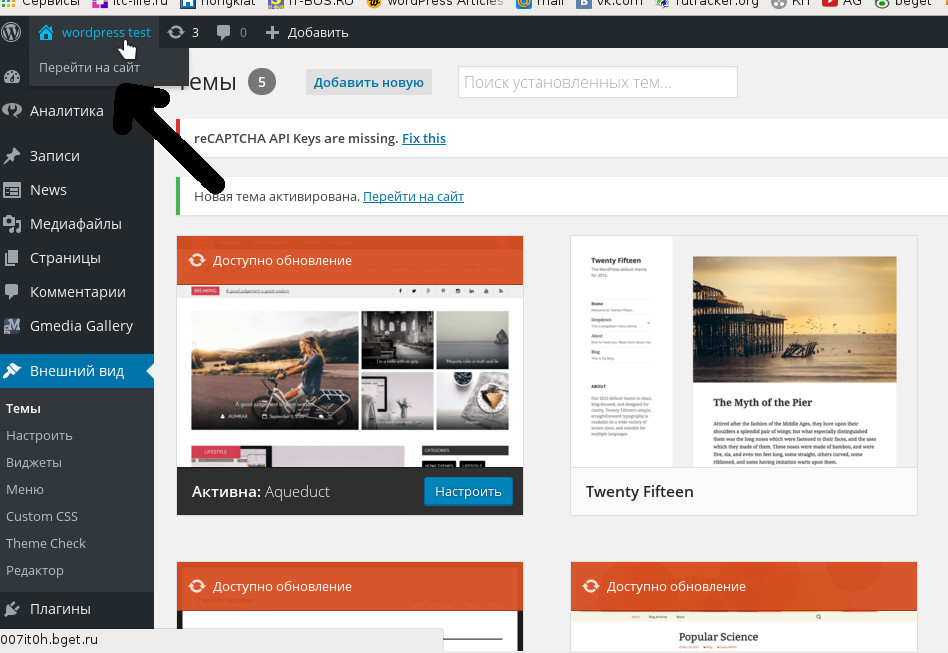Select Перейти на сайт in dropdown
Image resolution: width=948 pixels, height=653 pixels.
89,68
